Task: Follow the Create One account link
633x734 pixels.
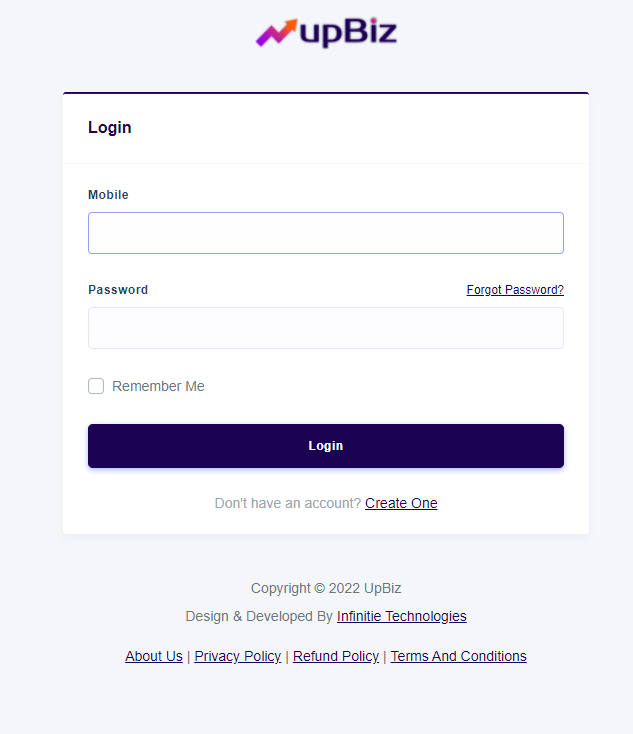Action: click(x=401, y=503)
